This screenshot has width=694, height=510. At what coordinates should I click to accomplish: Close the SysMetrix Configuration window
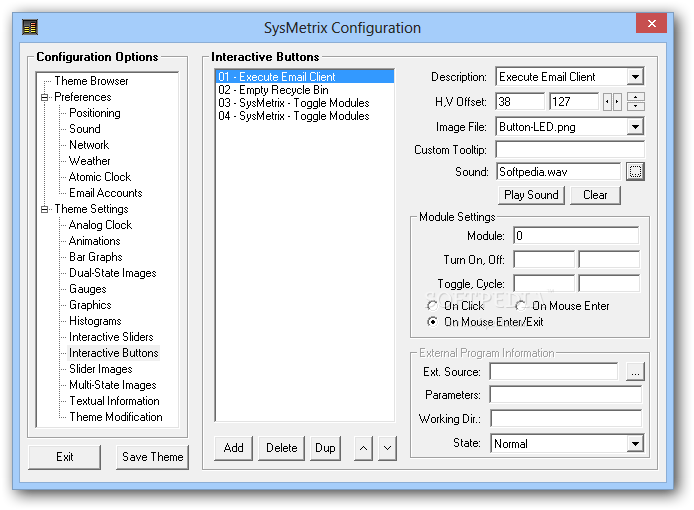[x=651, y=23]
